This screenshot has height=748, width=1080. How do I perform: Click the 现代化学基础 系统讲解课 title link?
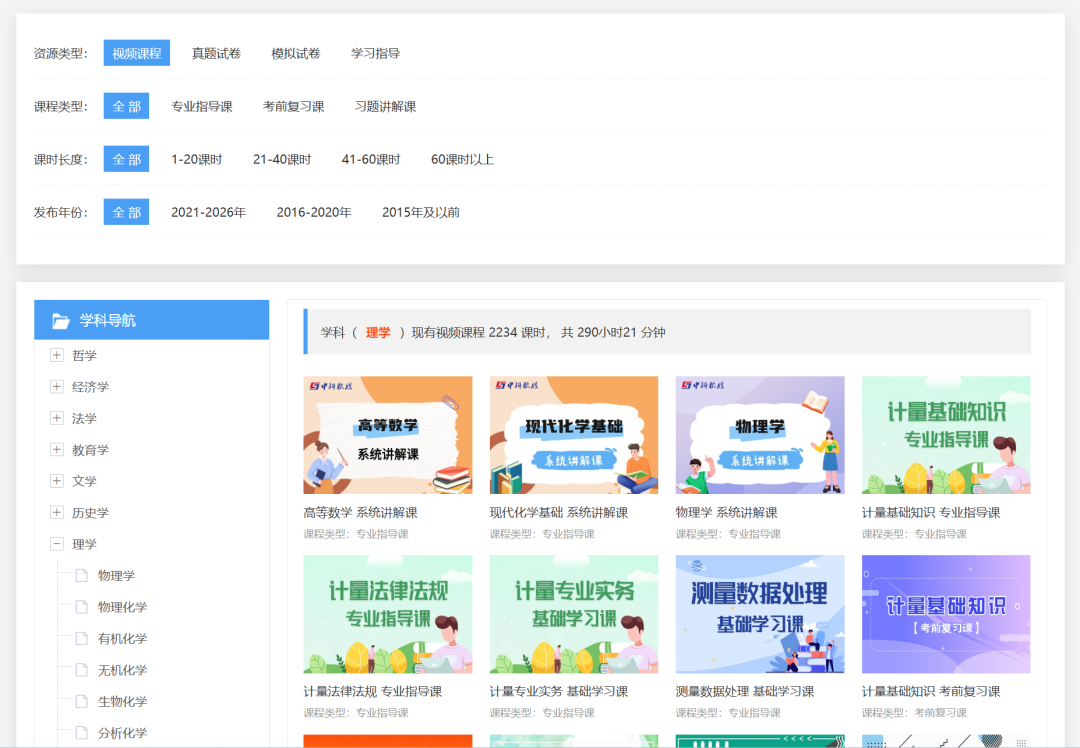(559, 512)
